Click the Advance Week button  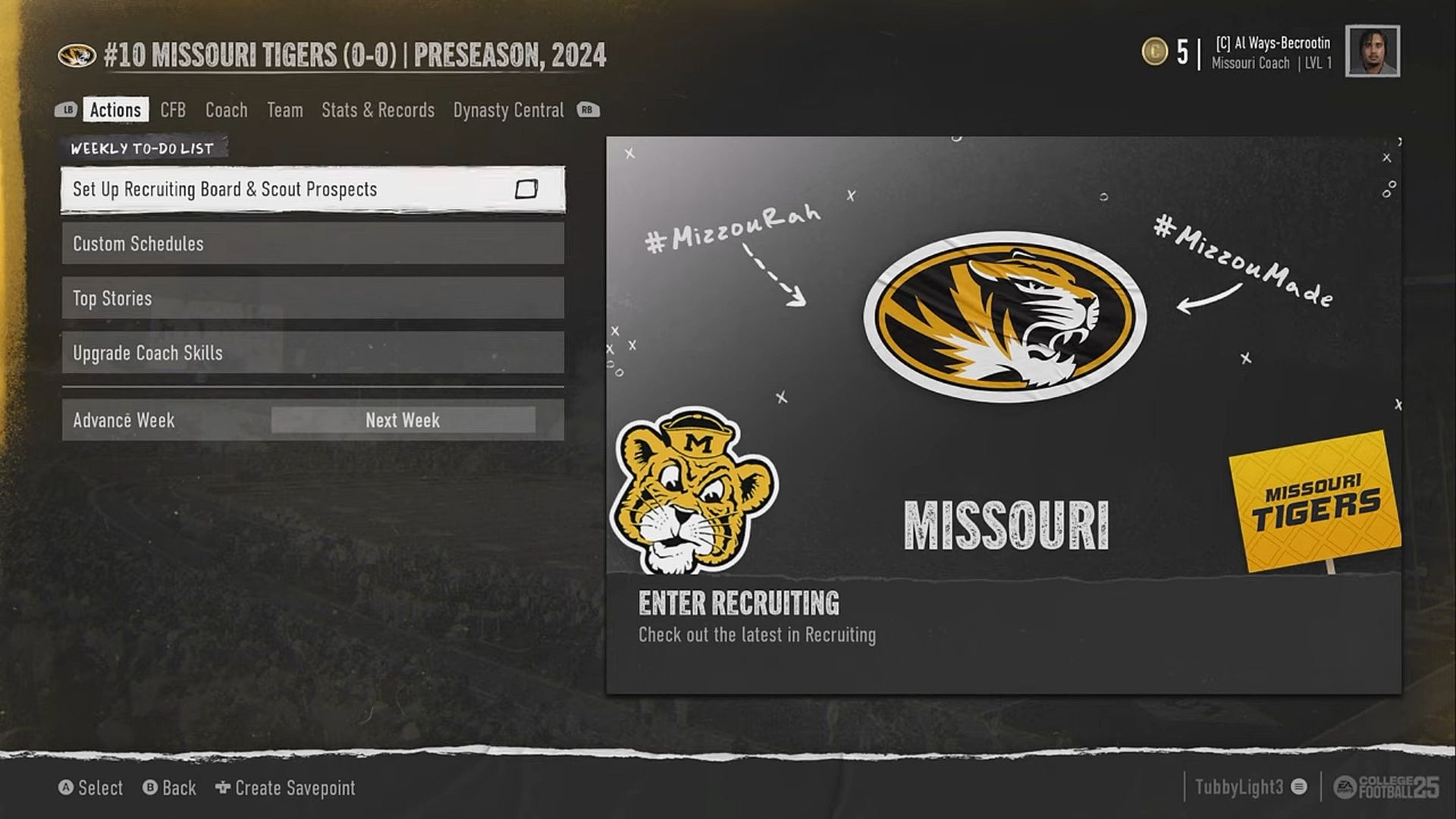[x=123, y=420]
